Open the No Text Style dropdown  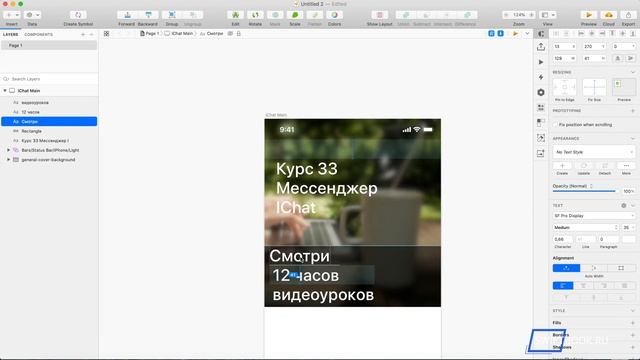coord(594,152)
